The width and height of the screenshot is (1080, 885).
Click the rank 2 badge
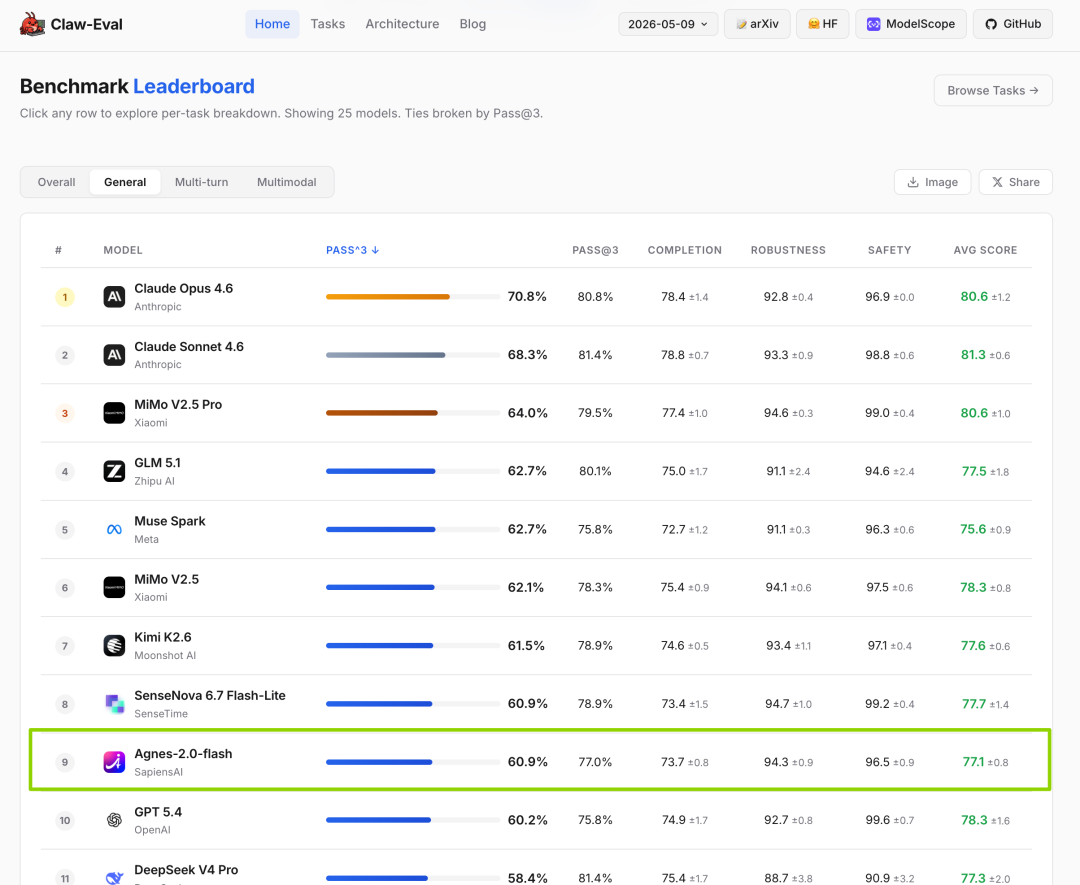click(x=65, y=355)
